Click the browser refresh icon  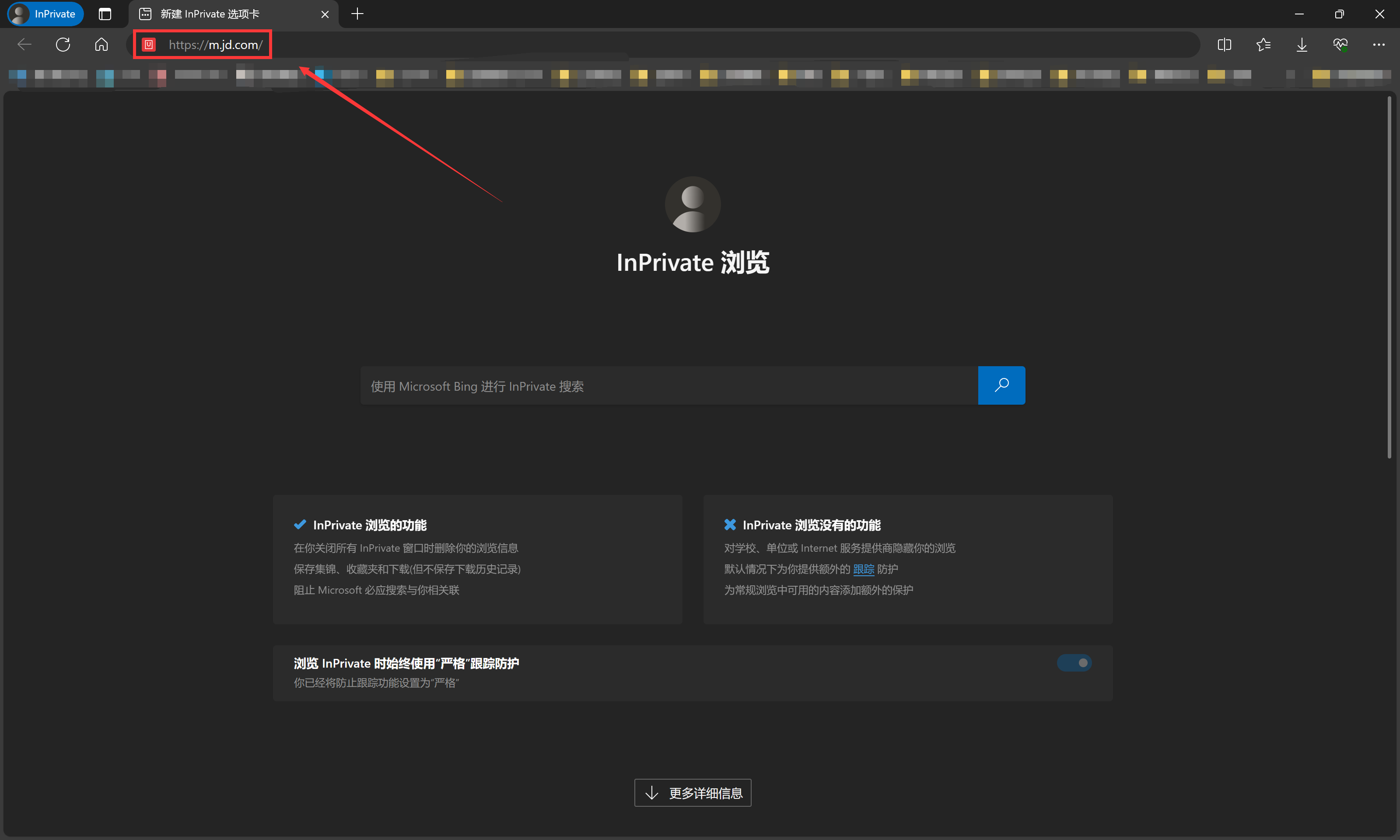point(63,45)
